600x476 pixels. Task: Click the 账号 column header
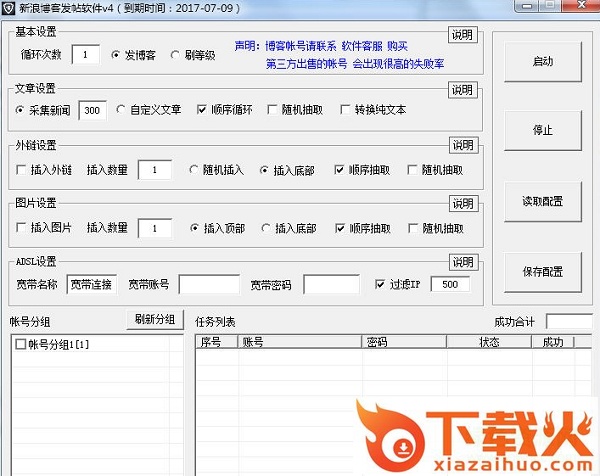300,342
